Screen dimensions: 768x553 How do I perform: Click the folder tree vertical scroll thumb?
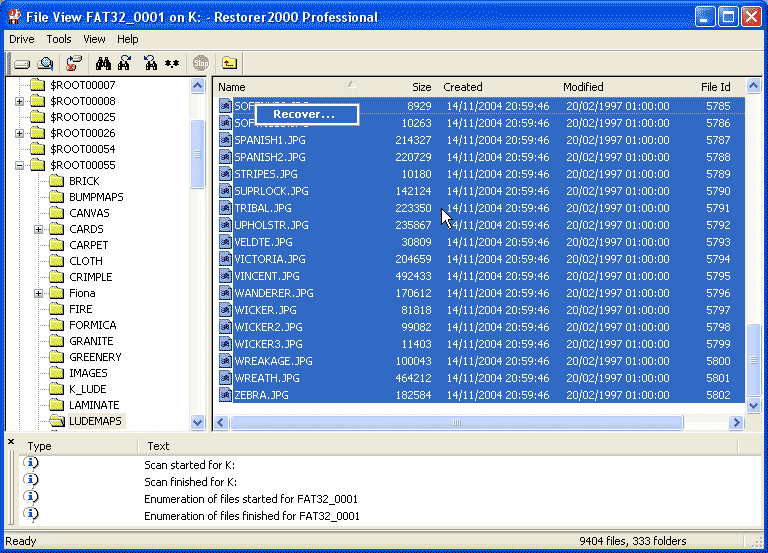click(x=197, y=154)
